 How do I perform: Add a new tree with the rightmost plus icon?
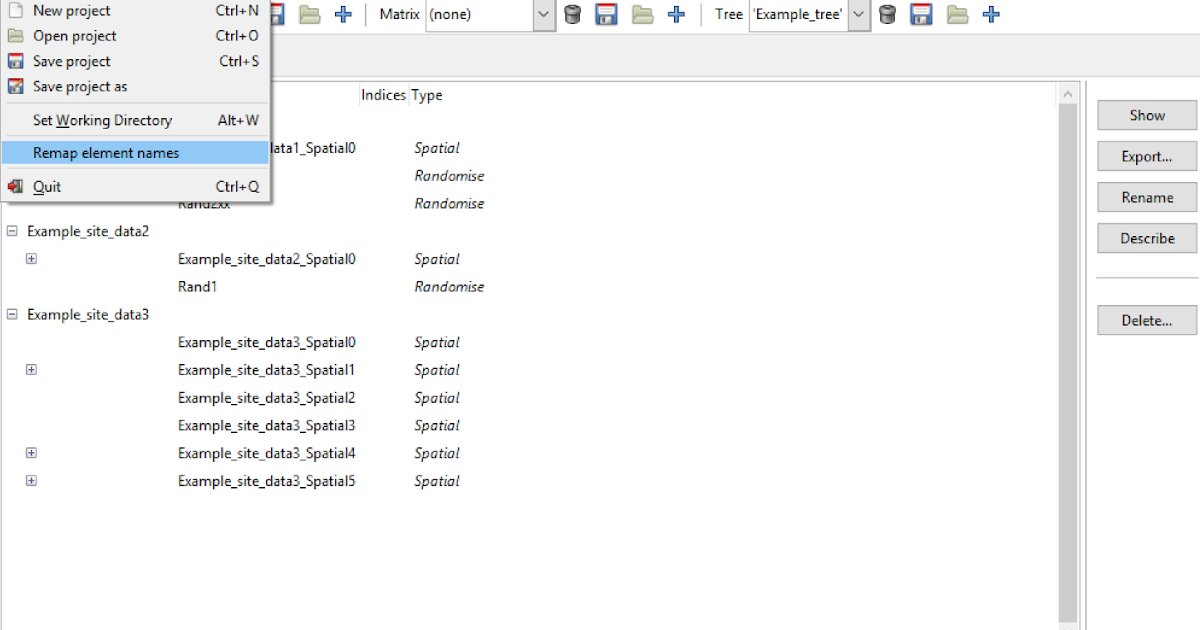[x=991, y=14]
